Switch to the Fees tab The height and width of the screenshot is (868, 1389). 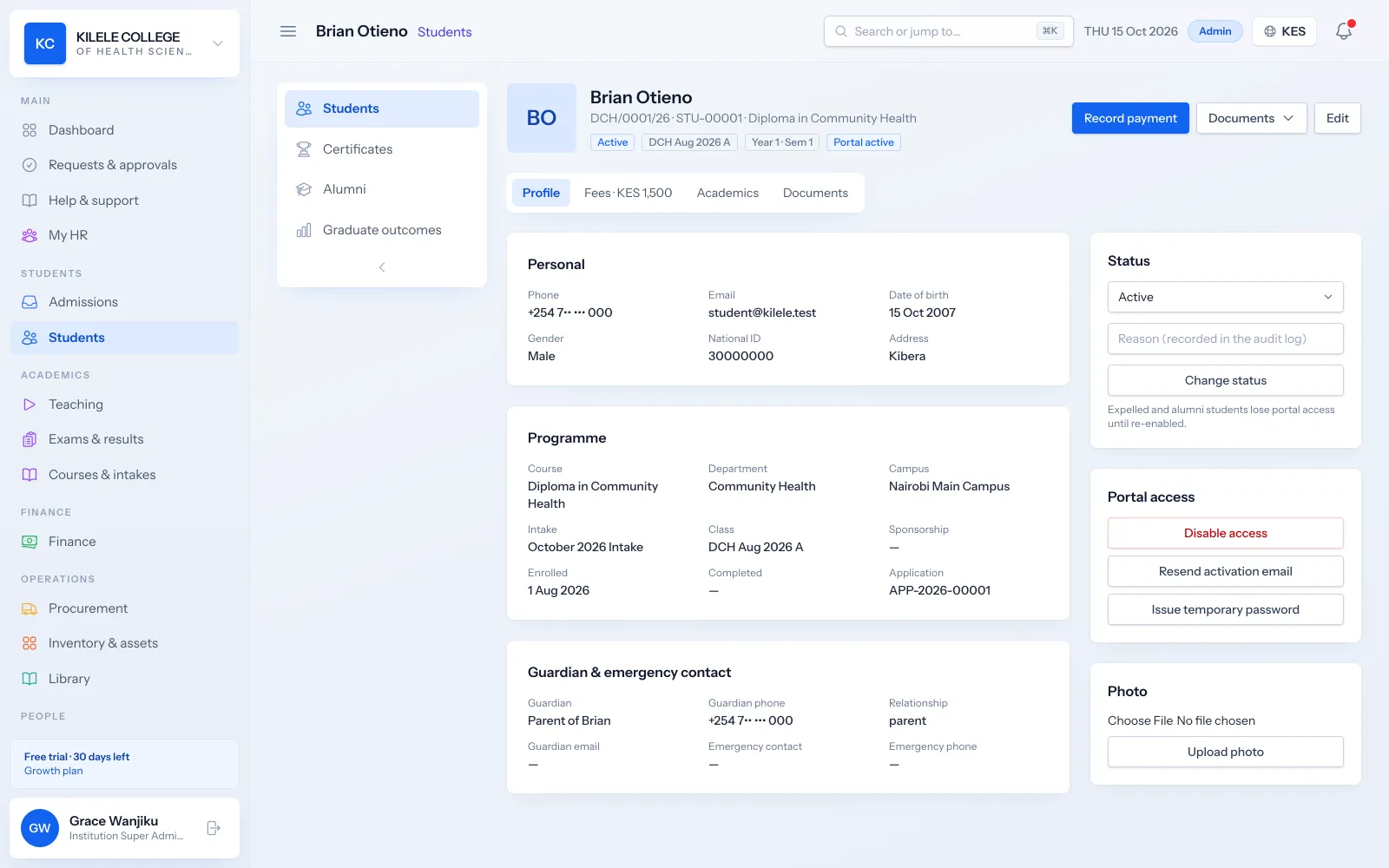pyautogui.click(x=628, y=193)
